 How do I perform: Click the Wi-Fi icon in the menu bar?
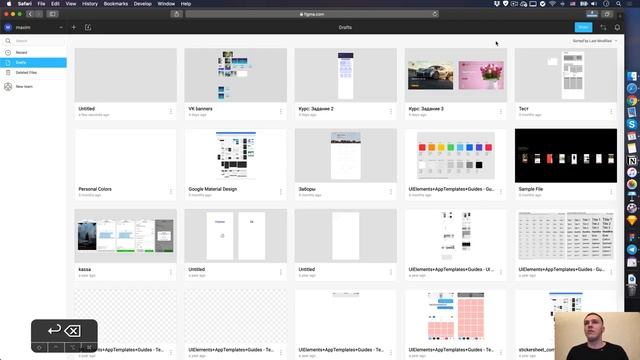(x=552, y=4)
